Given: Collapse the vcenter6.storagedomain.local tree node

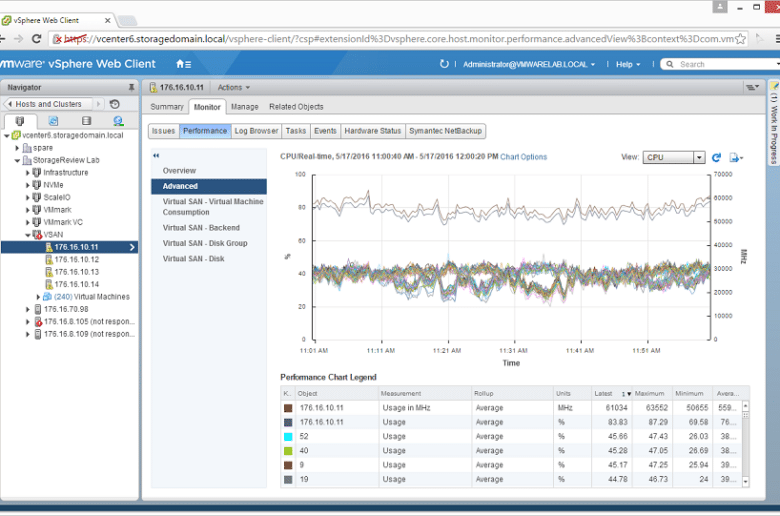Looking at the screenshot, I should click(x=6, y=135).
